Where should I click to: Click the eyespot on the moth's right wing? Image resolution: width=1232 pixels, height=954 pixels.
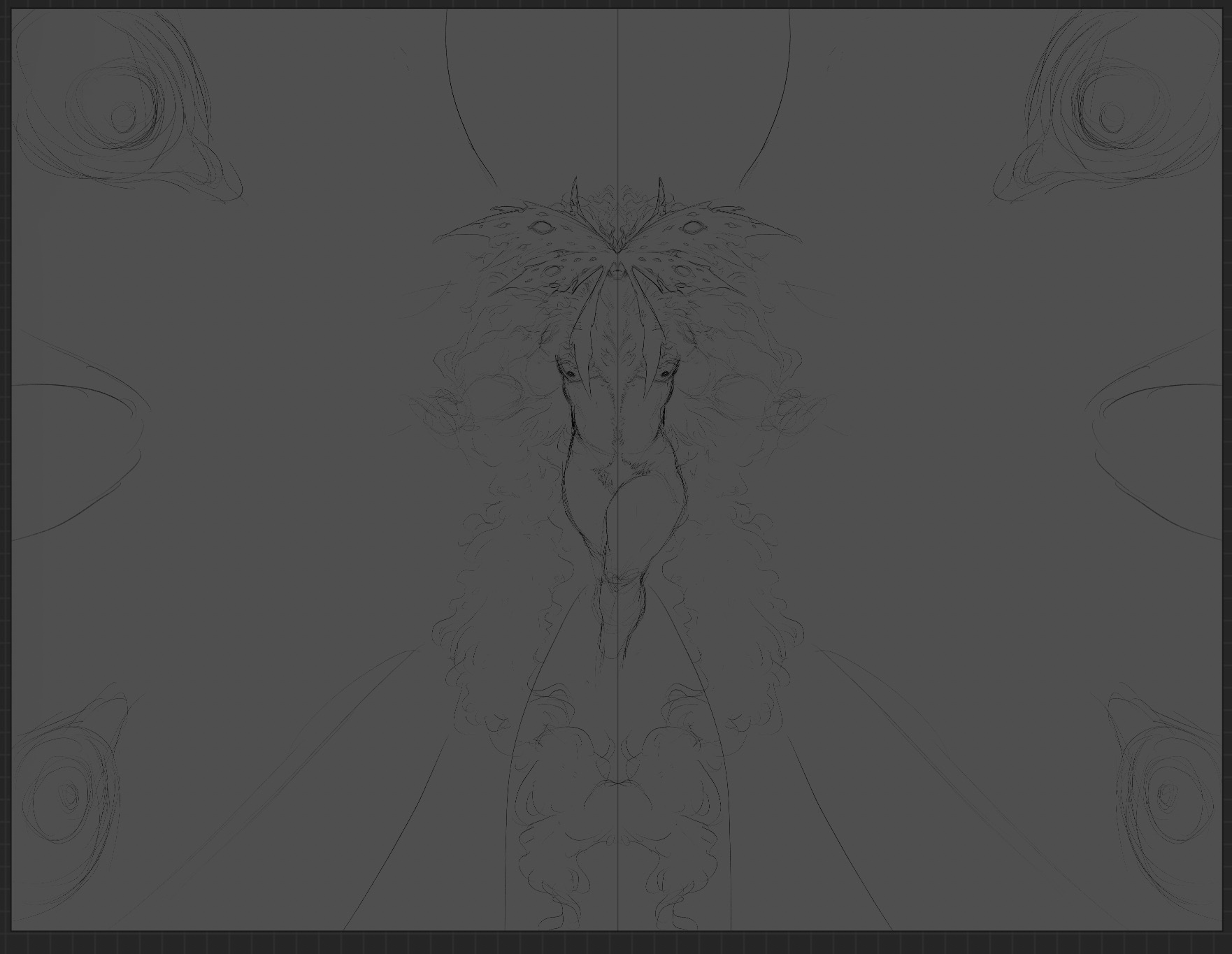(x=692, y=226)
